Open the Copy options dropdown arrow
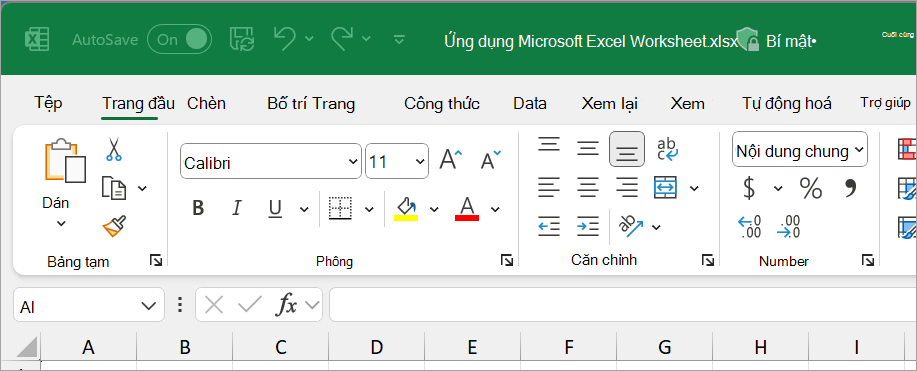This screenshot has width=917, height=371. coord(142,188)
